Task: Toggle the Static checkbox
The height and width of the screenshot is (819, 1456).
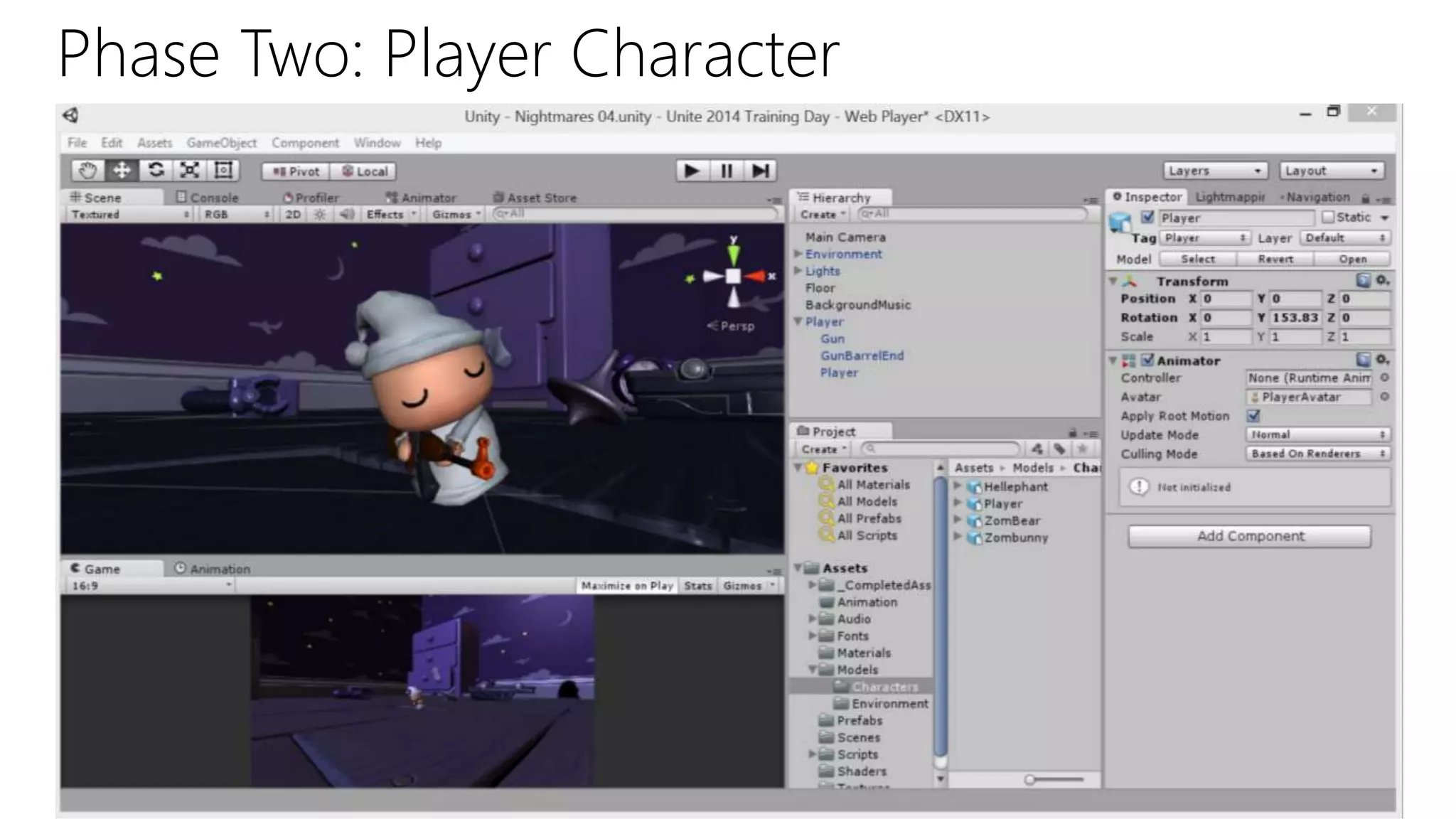Action: tap(1327, 217)
